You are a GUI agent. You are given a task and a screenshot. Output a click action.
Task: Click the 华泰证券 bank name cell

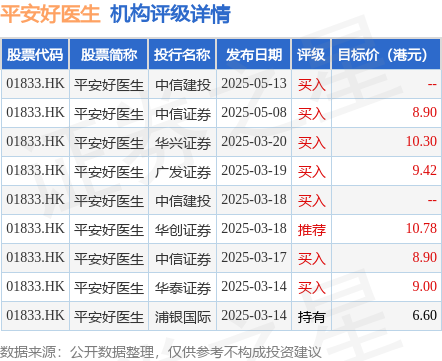pyautogui.click(x=183, y=288)
